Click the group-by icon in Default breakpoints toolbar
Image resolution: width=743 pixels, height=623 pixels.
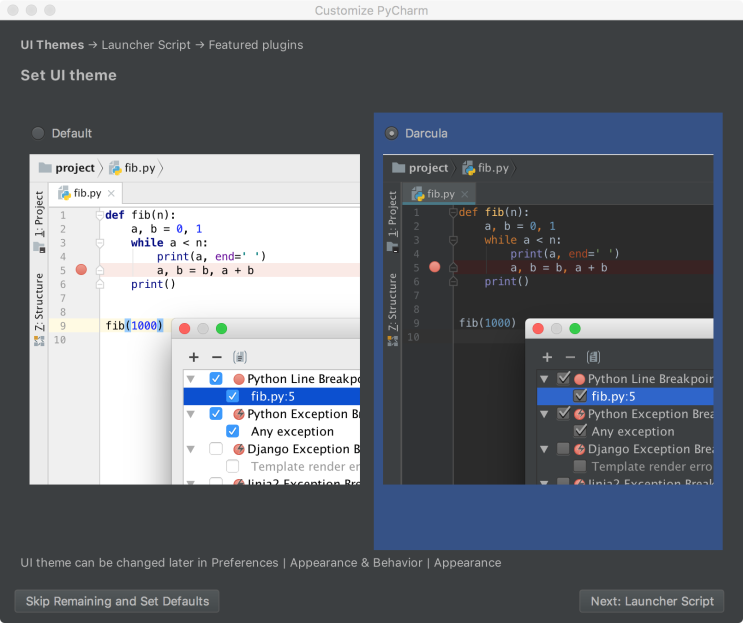240,357
